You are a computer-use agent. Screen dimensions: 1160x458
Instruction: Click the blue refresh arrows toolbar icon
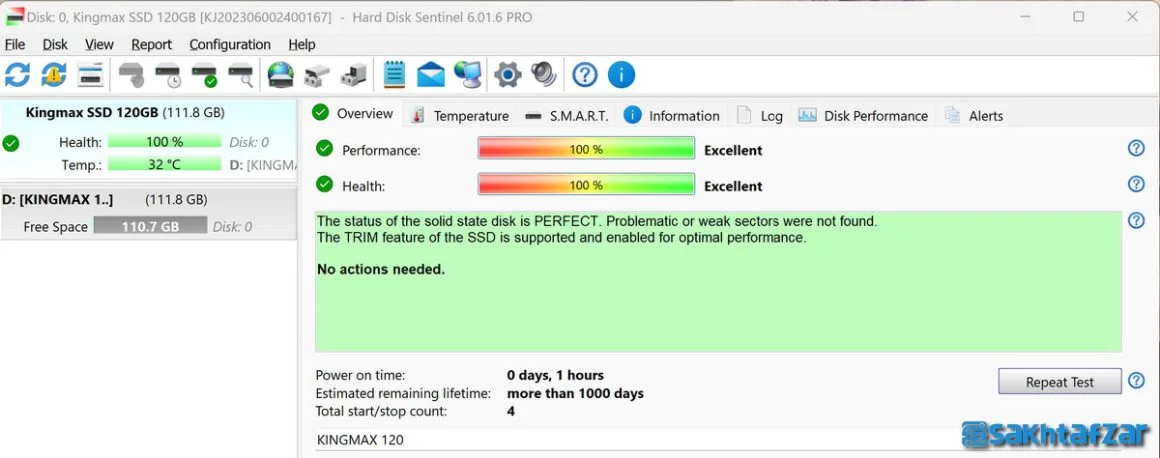18,75
